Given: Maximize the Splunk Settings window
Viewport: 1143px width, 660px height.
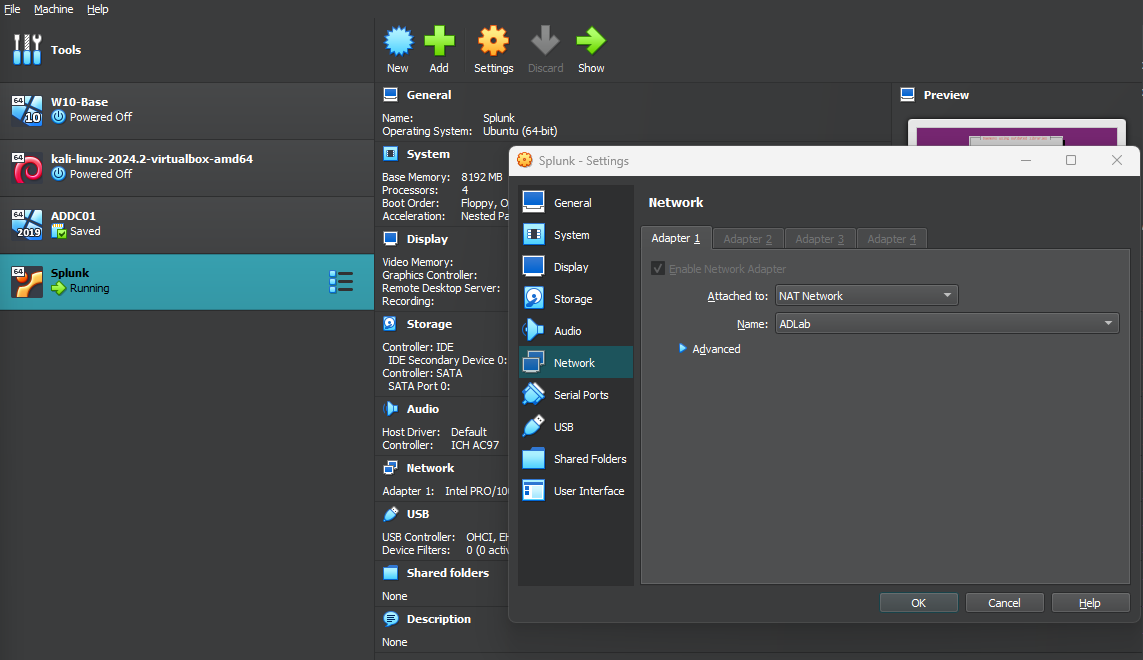Looking at the screenshot, I should click(x=1071, y=160).
